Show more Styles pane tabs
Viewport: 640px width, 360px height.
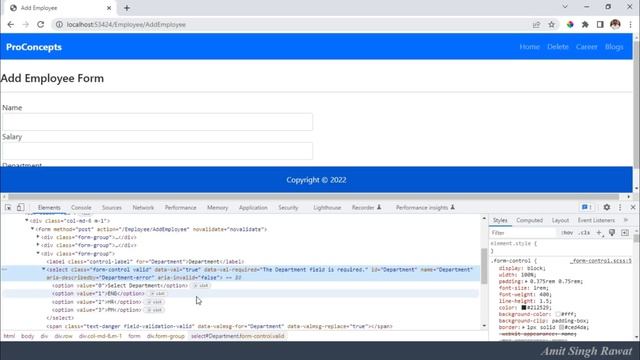[626, 220]
